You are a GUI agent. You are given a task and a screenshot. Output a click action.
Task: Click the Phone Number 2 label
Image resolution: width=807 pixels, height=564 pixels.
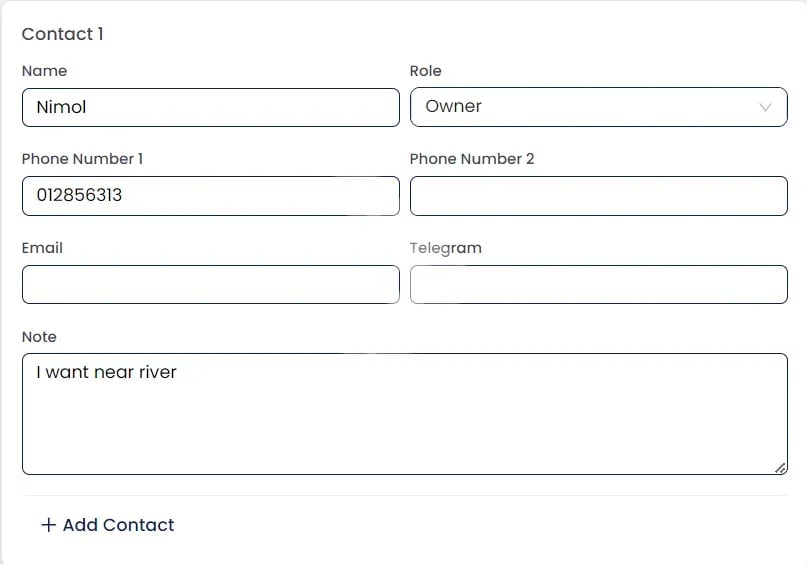coord(472,159)
